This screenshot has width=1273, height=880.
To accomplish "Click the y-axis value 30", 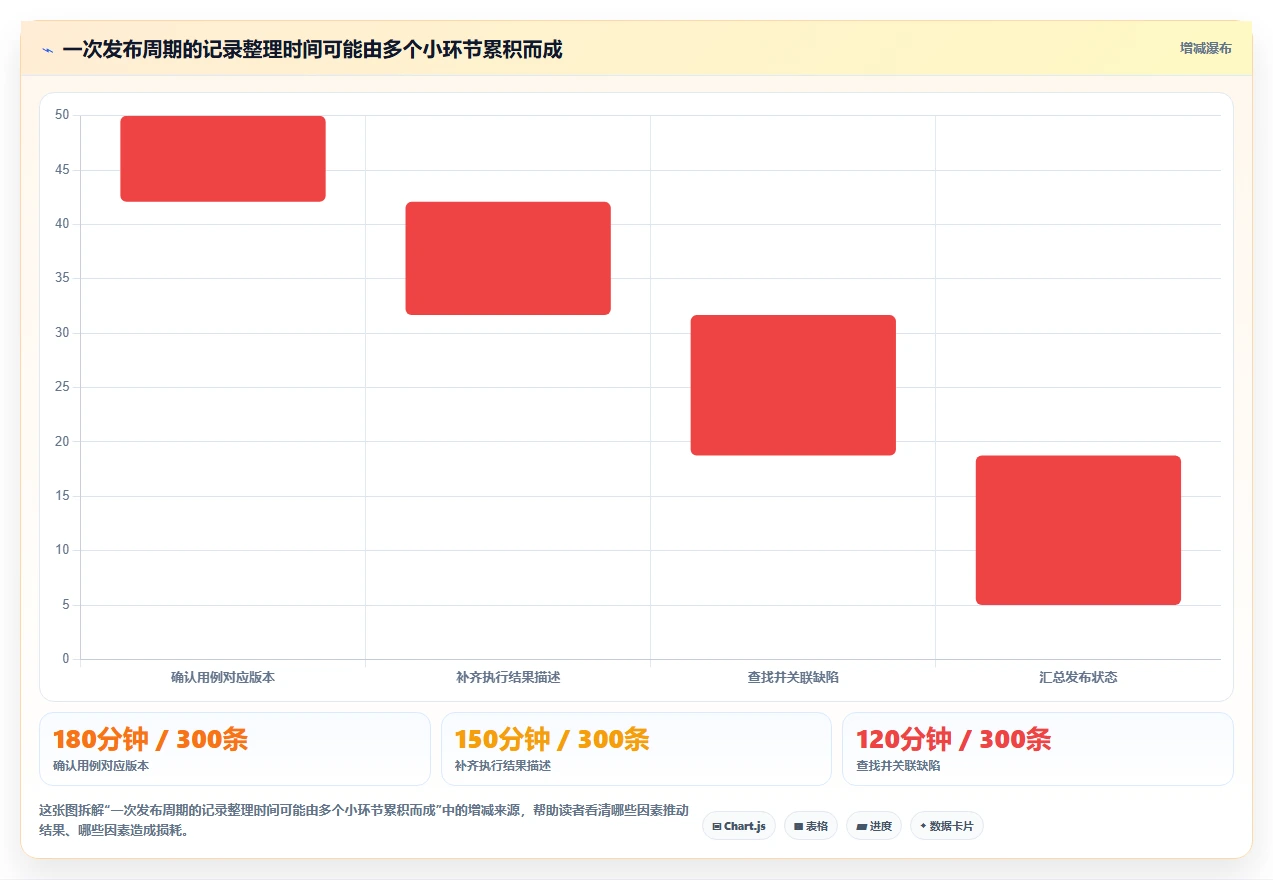I will [x=62, y=333].
